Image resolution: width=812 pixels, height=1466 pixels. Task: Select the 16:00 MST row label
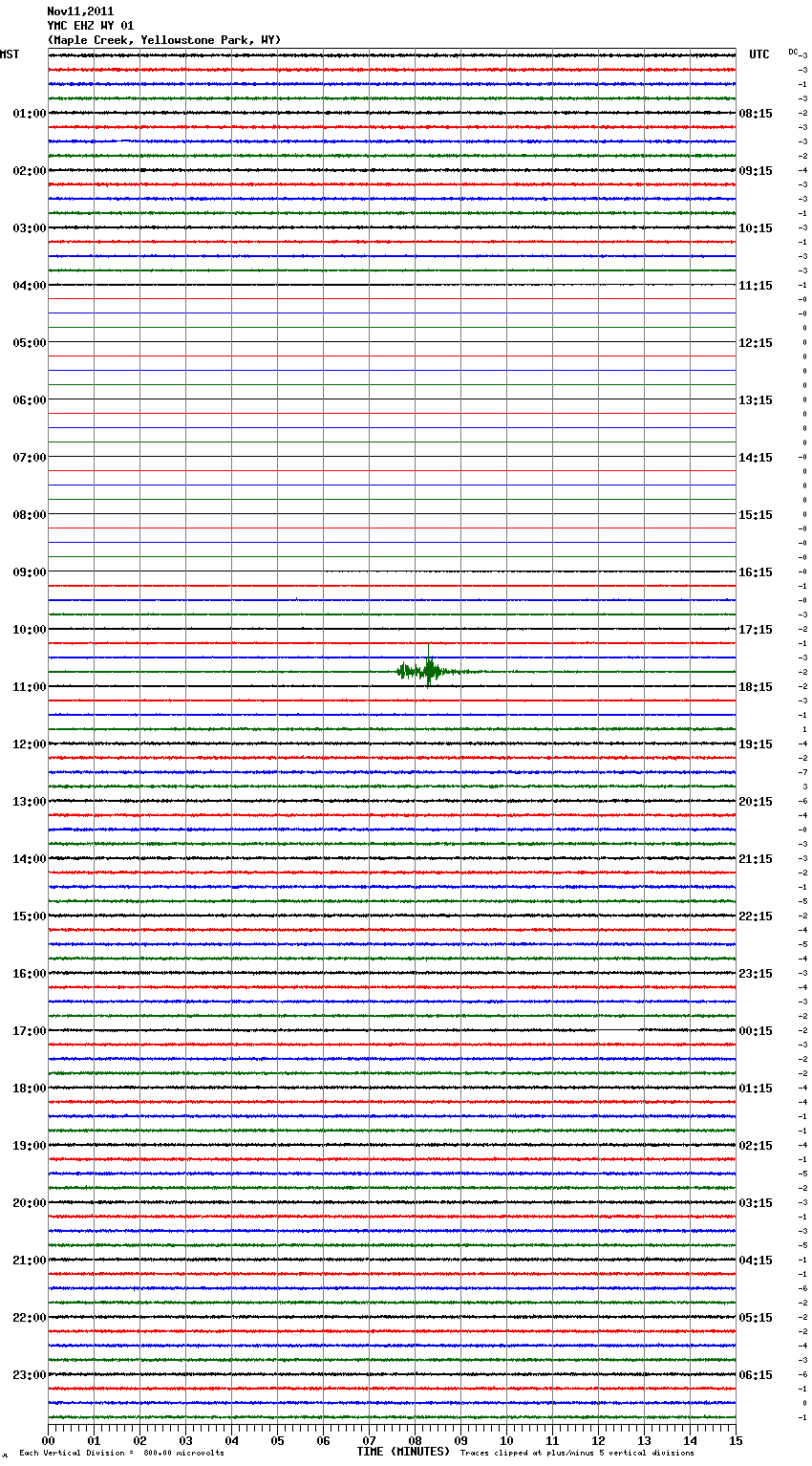(30, 974)
